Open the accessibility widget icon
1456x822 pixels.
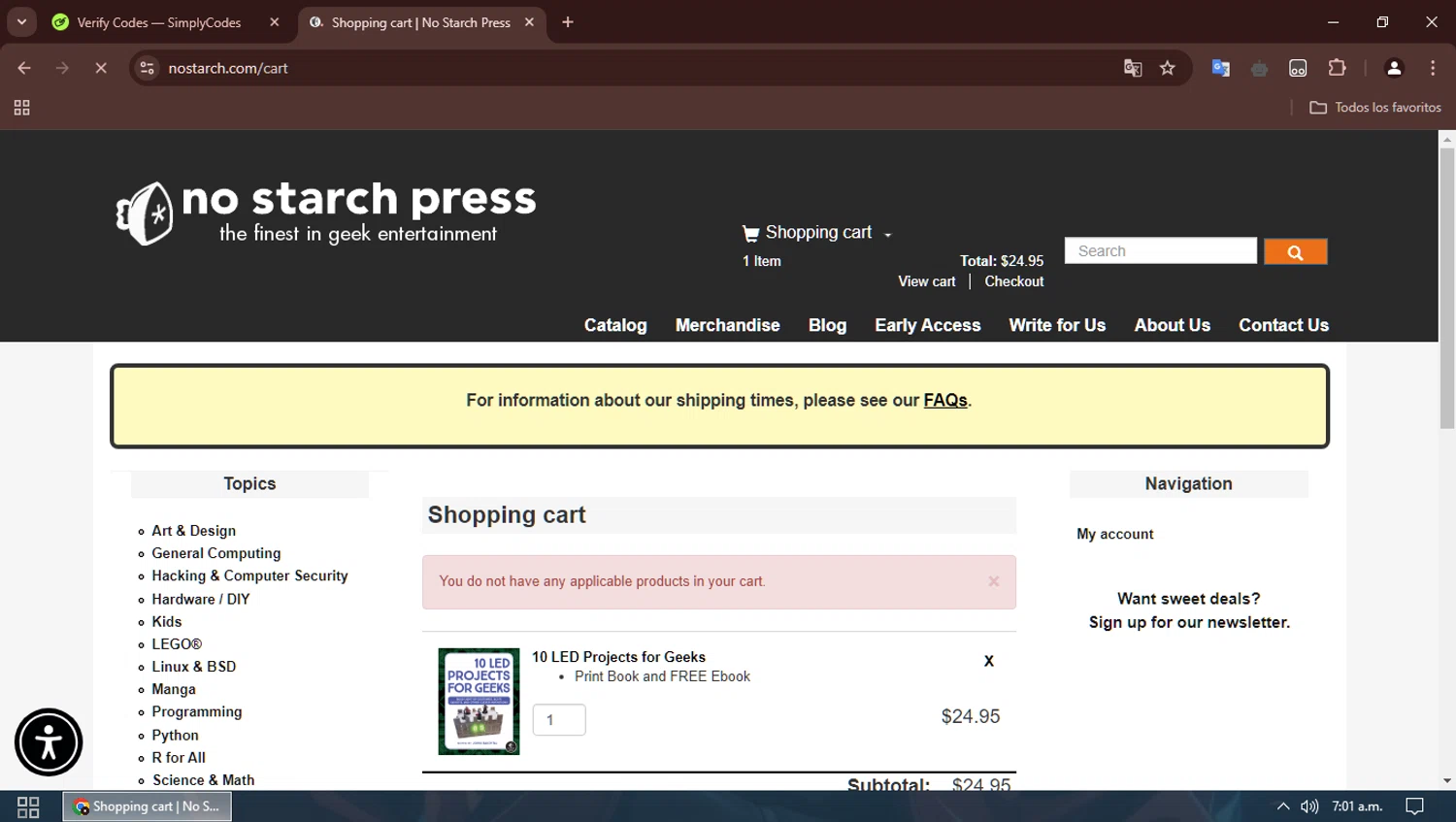tap(49, 742)
